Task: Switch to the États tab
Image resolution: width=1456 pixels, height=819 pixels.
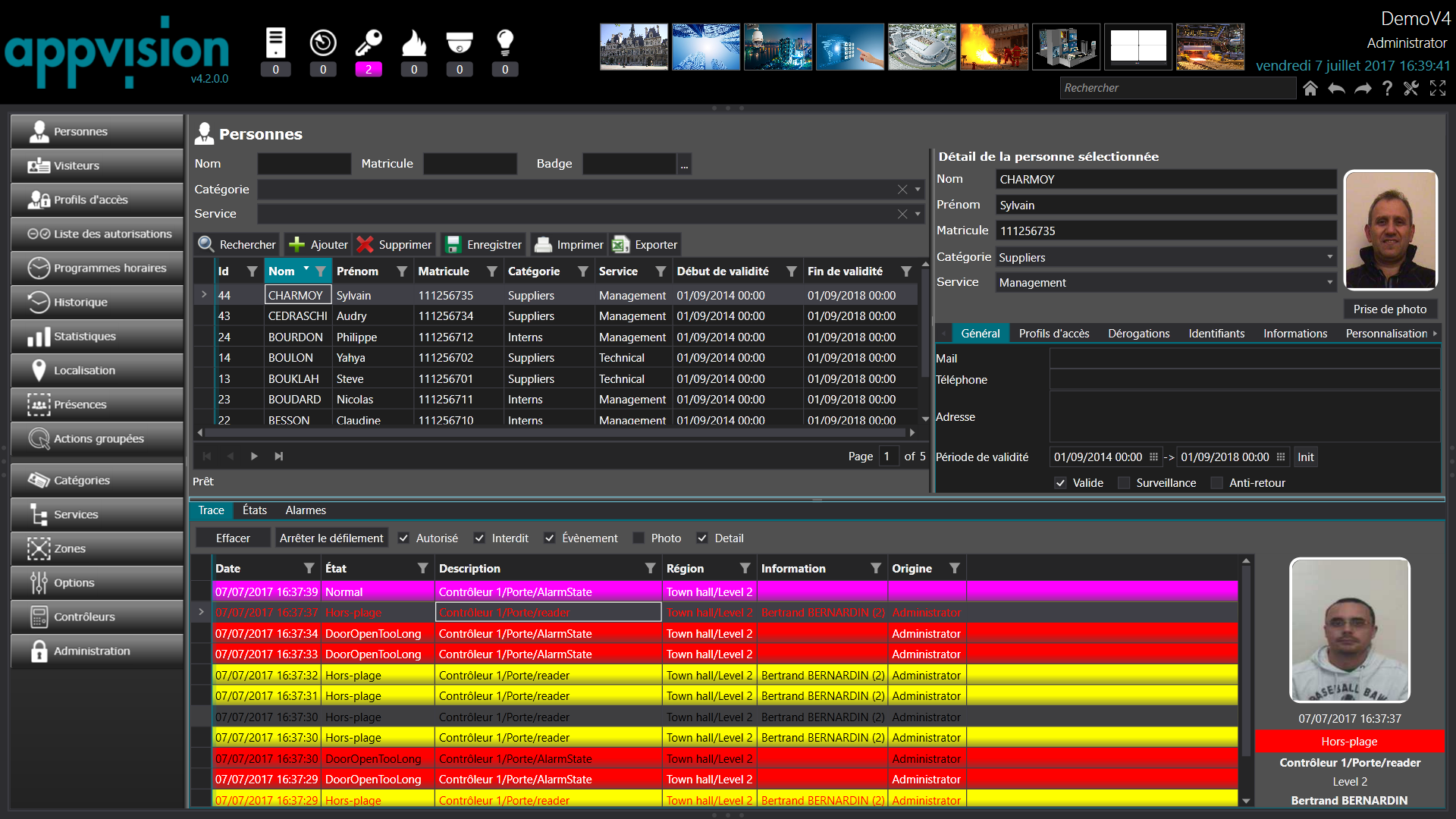Action: click(254, 510)
